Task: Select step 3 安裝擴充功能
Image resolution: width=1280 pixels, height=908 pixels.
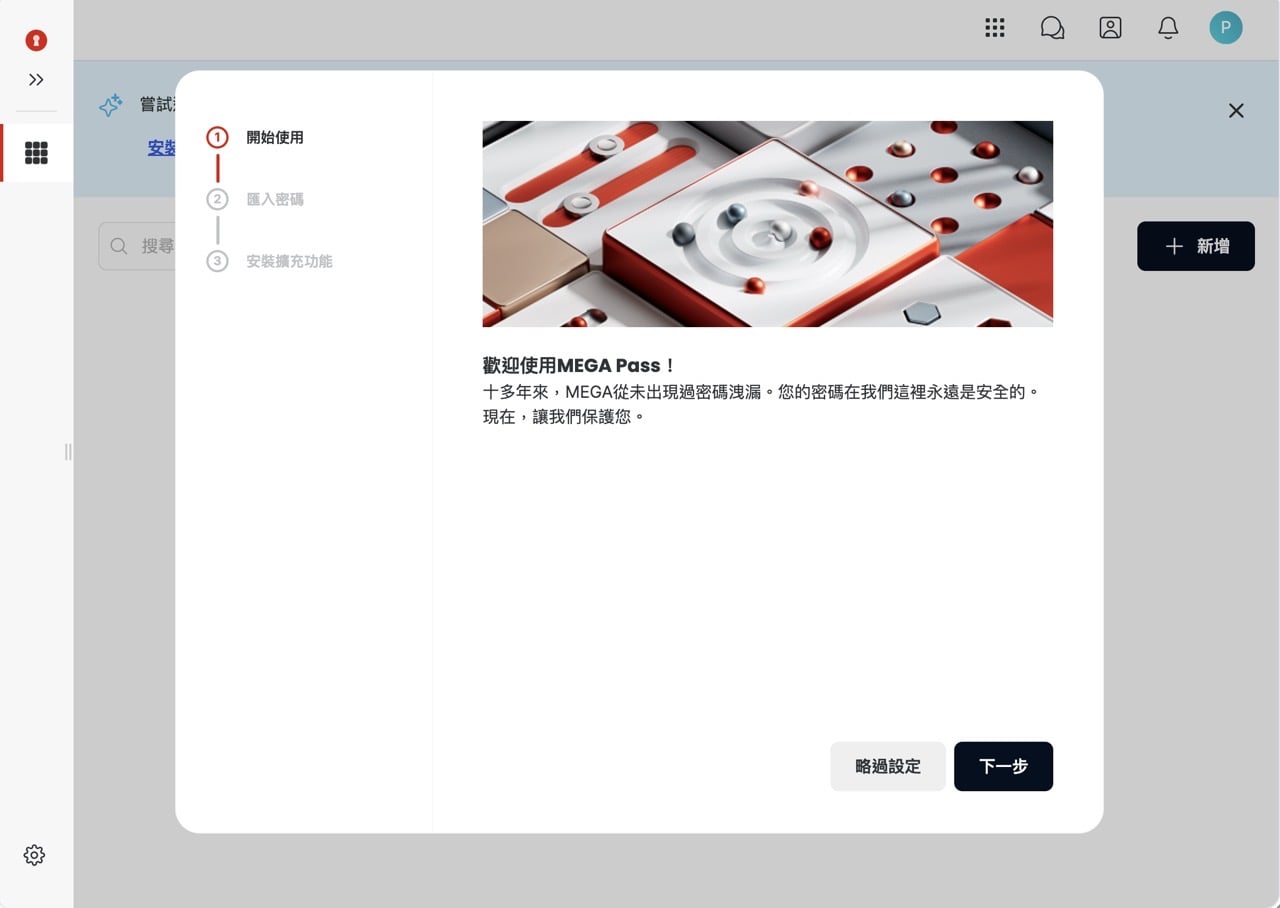Action: point(270,261)
